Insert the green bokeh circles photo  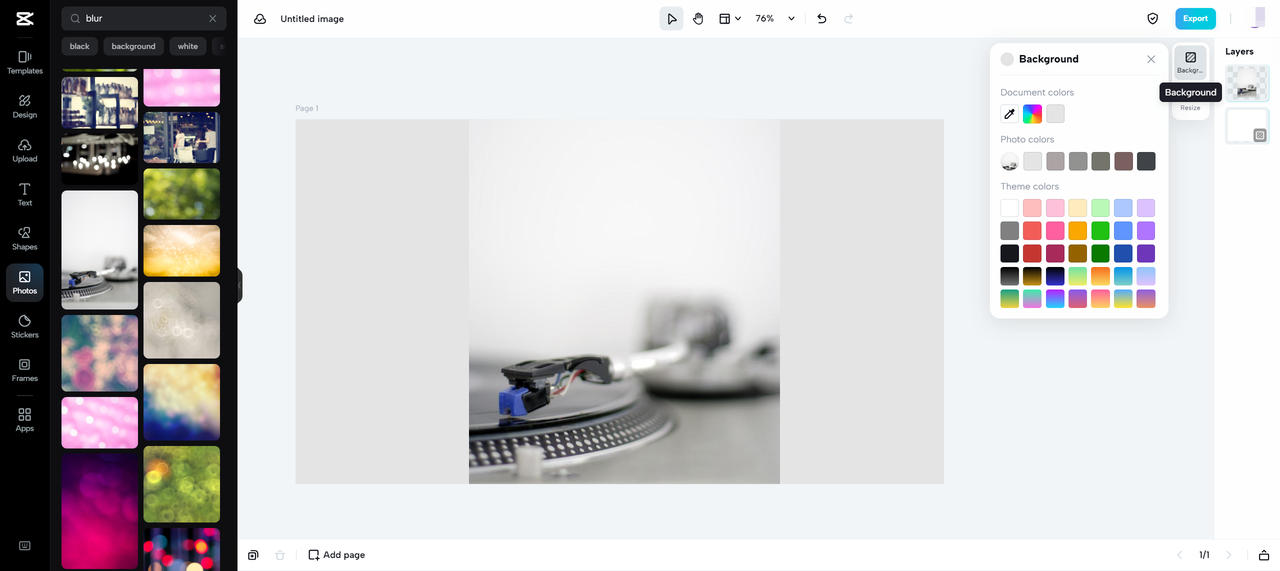[x=181, y=484]
